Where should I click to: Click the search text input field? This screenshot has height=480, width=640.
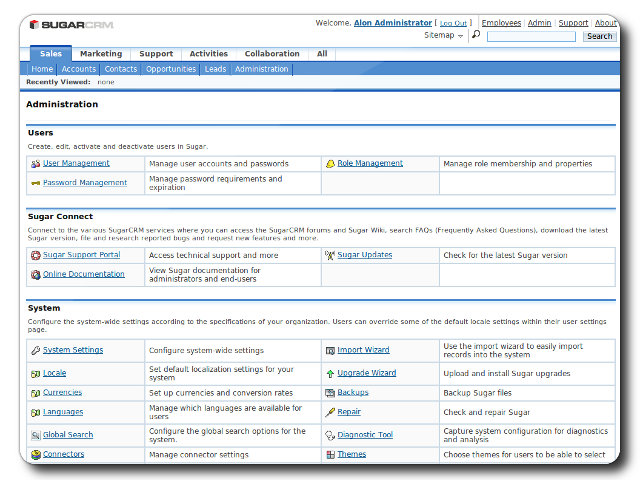click(x=531, y=36)
